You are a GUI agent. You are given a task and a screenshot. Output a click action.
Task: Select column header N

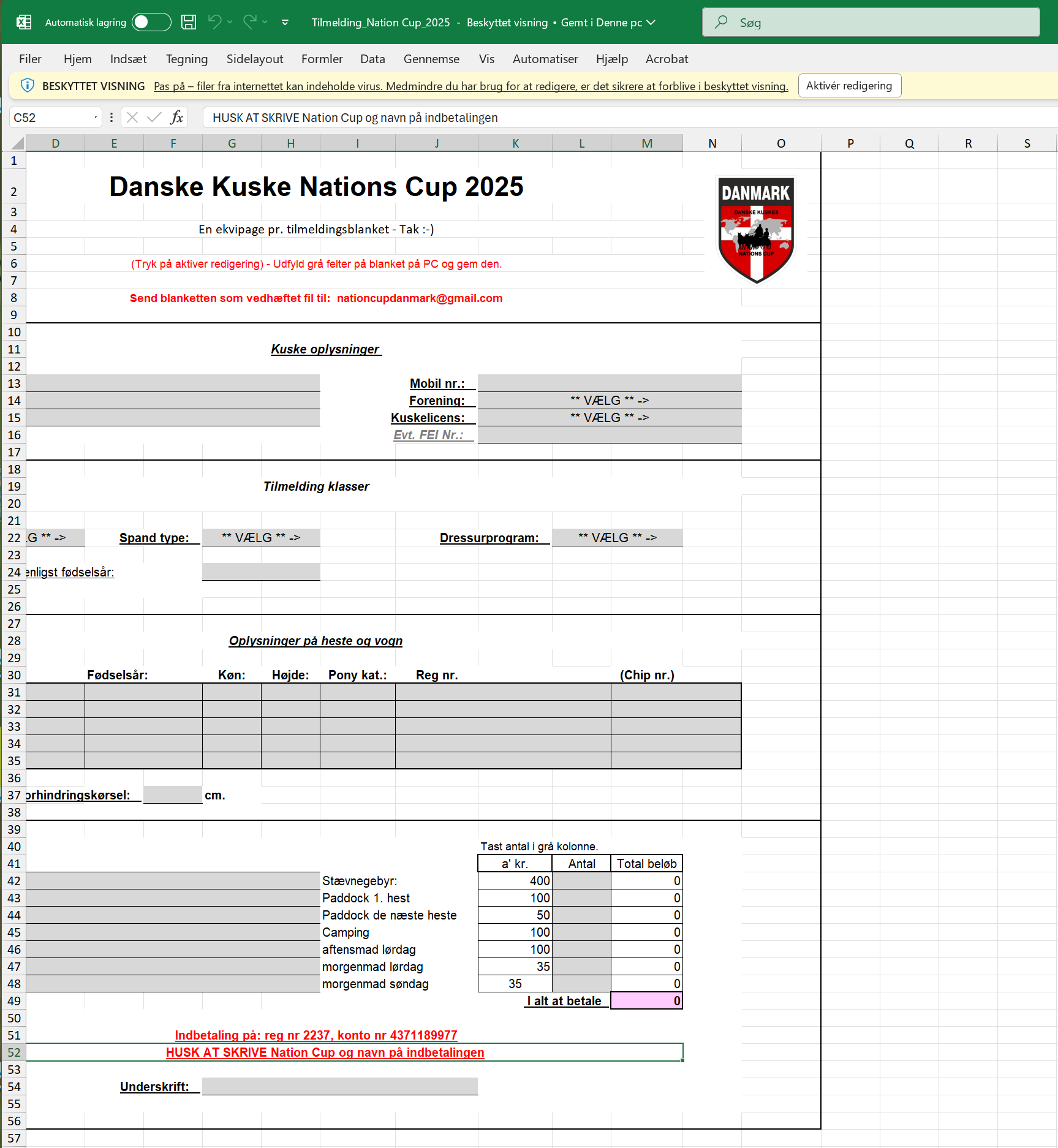pyautogui.click(x=712, y=143)
